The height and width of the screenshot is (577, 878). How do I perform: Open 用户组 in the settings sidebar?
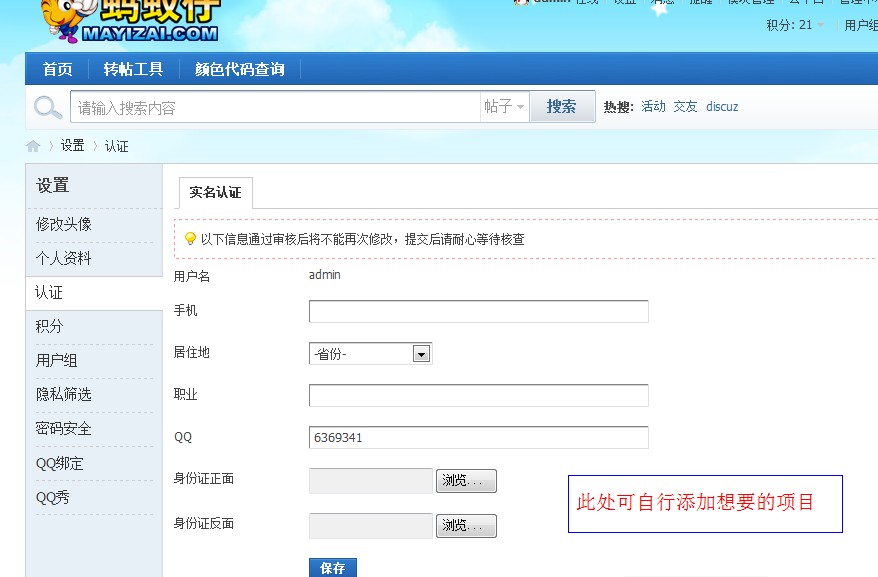point(56,360)
